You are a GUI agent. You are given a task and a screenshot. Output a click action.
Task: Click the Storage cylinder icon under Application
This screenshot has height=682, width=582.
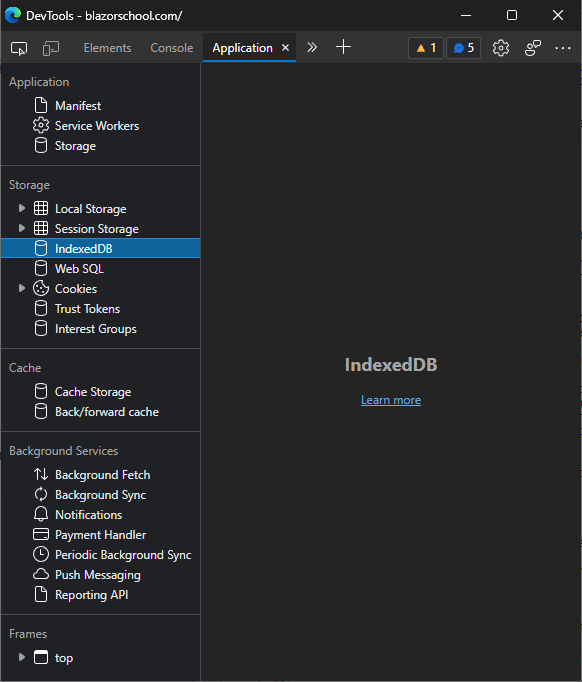click(41, 146)
